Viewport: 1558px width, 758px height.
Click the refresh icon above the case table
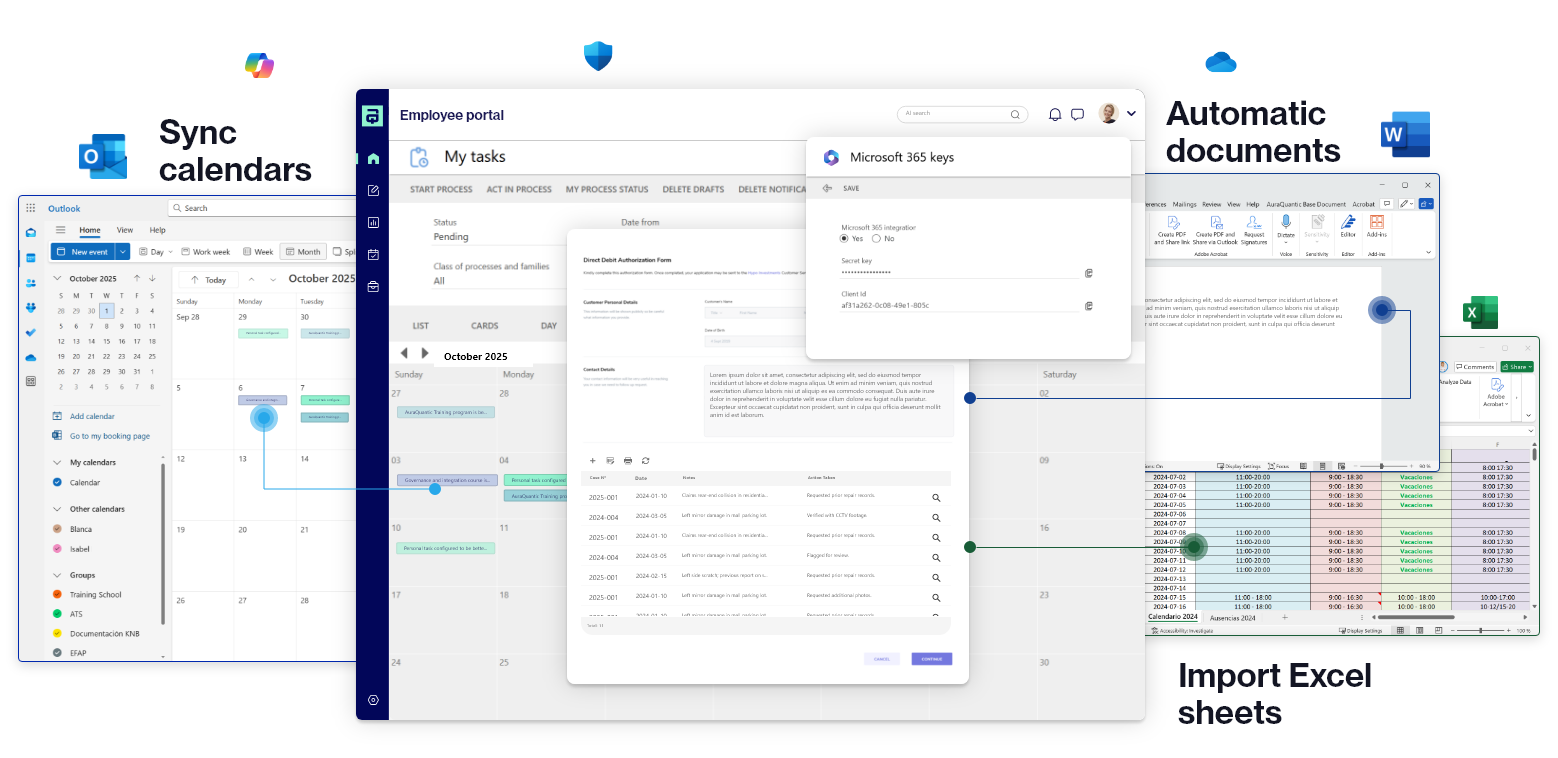pyautogui.click(x=645, y=461)
